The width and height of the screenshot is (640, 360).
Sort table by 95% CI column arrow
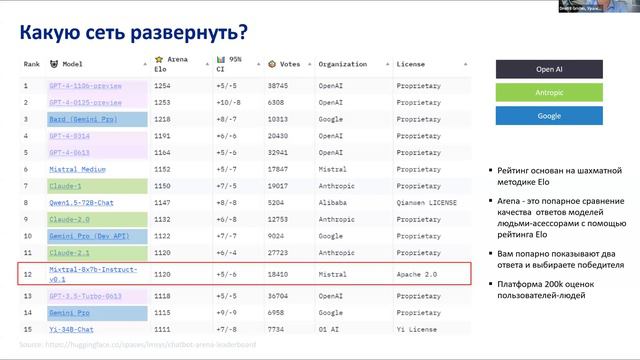(258, 64)
